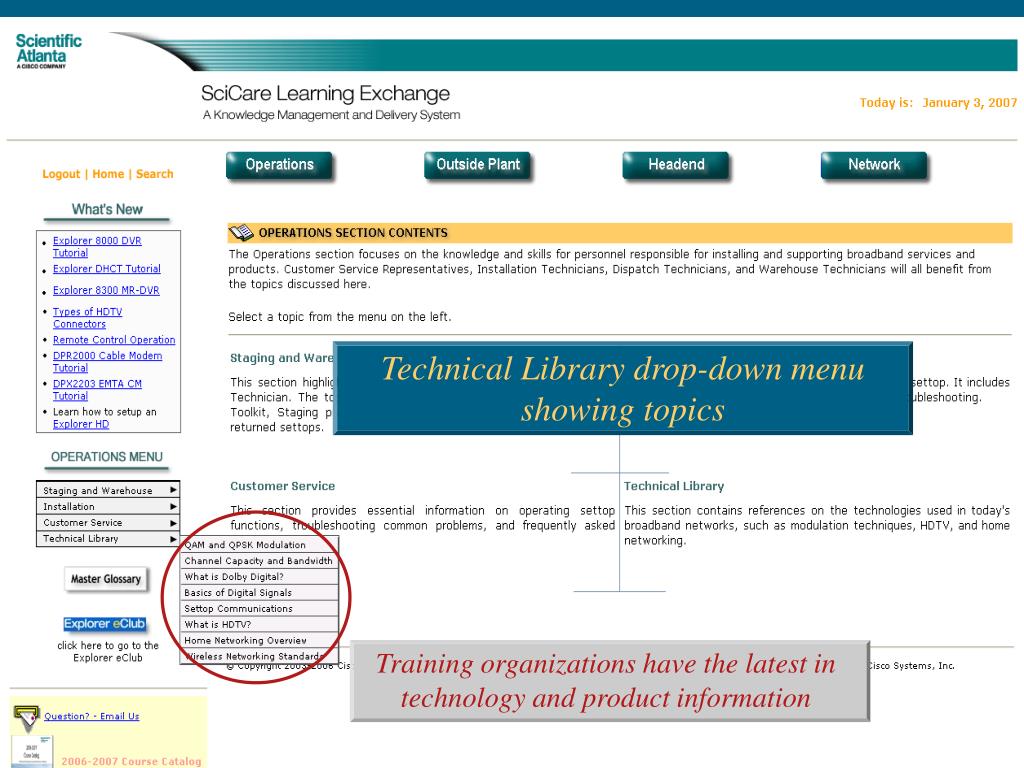The height and width of the screenshot is (768, 1024).
Task: Click the SciCare Learning Exchange title
Action: (x=325, y=93)
